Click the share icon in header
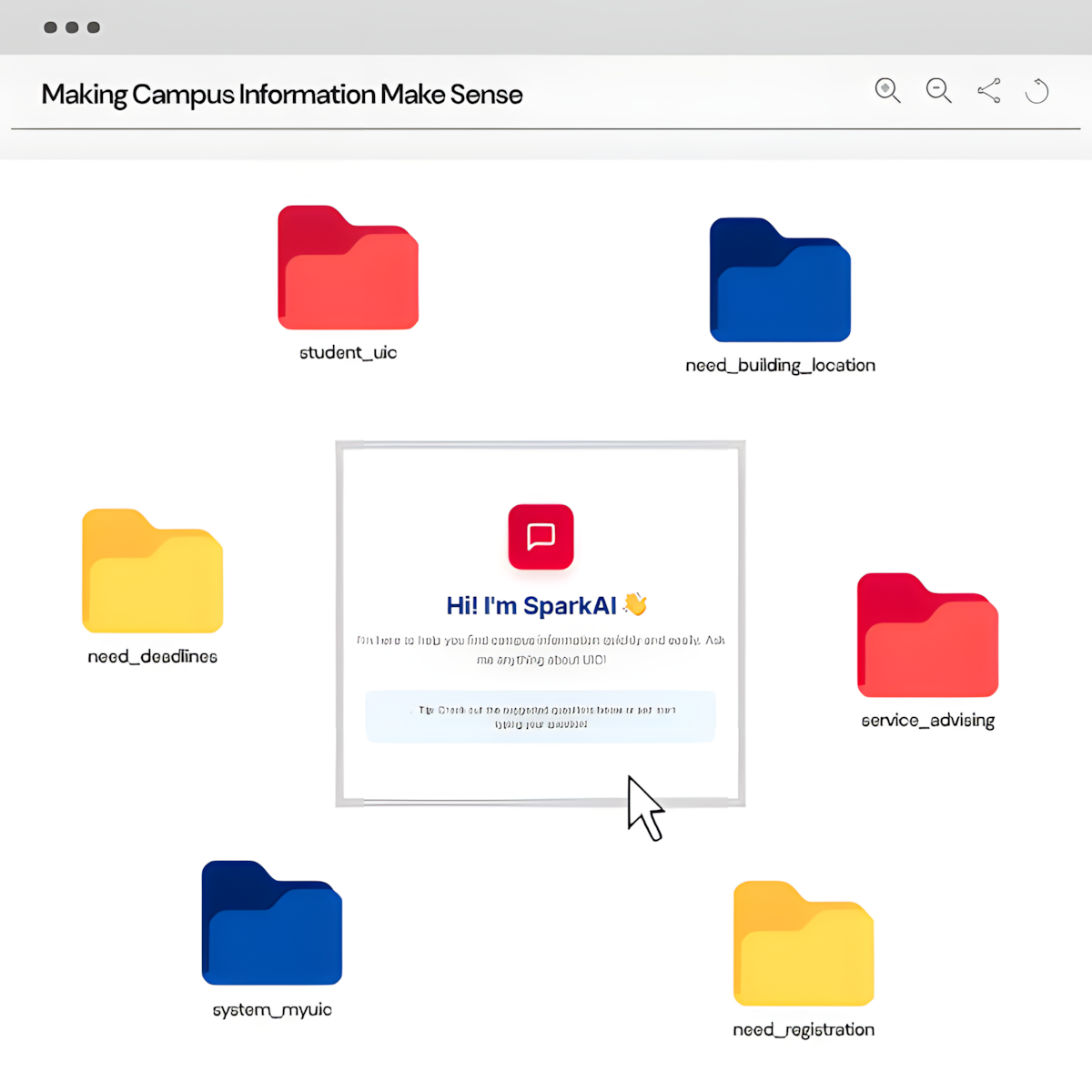1092x1092 pixels. 989,91
